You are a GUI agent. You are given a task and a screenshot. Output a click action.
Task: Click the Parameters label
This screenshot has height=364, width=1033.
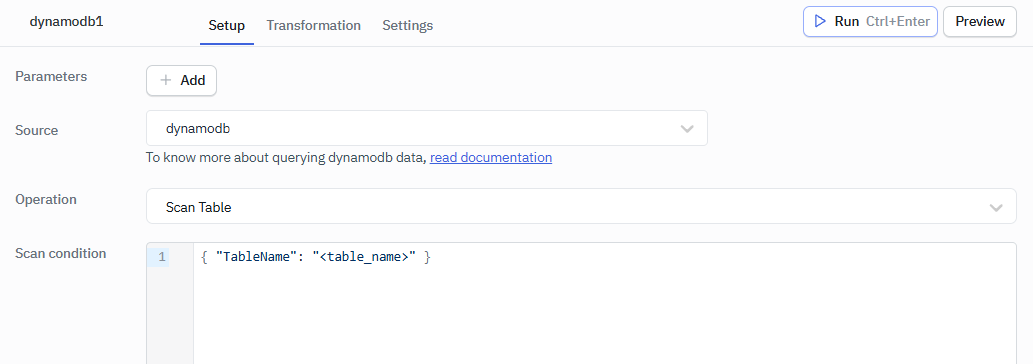coord(51,76)
